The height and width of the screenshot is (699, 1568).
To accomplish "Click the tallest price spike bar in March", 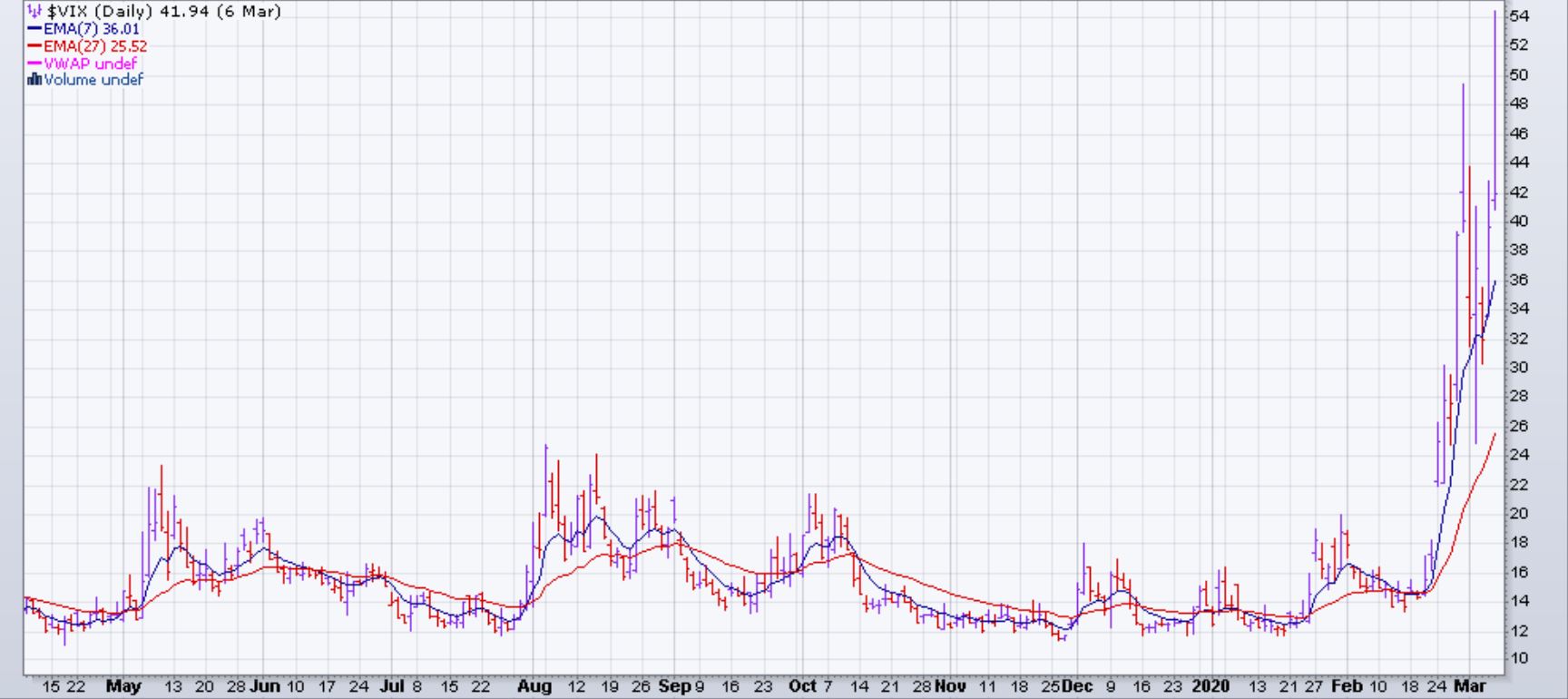I will click(1494, 91).
